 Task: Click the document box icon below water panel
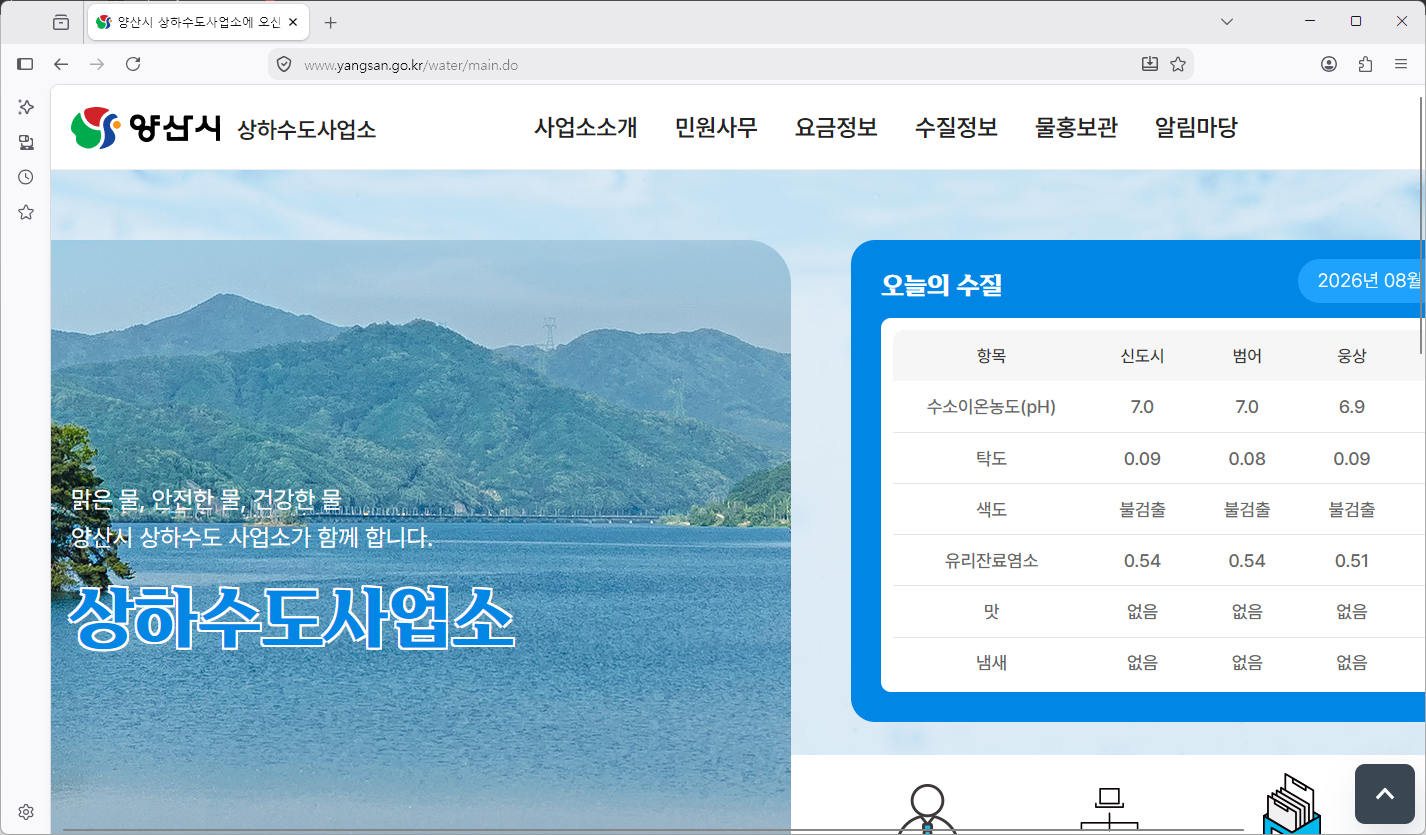pos(1292,804)
